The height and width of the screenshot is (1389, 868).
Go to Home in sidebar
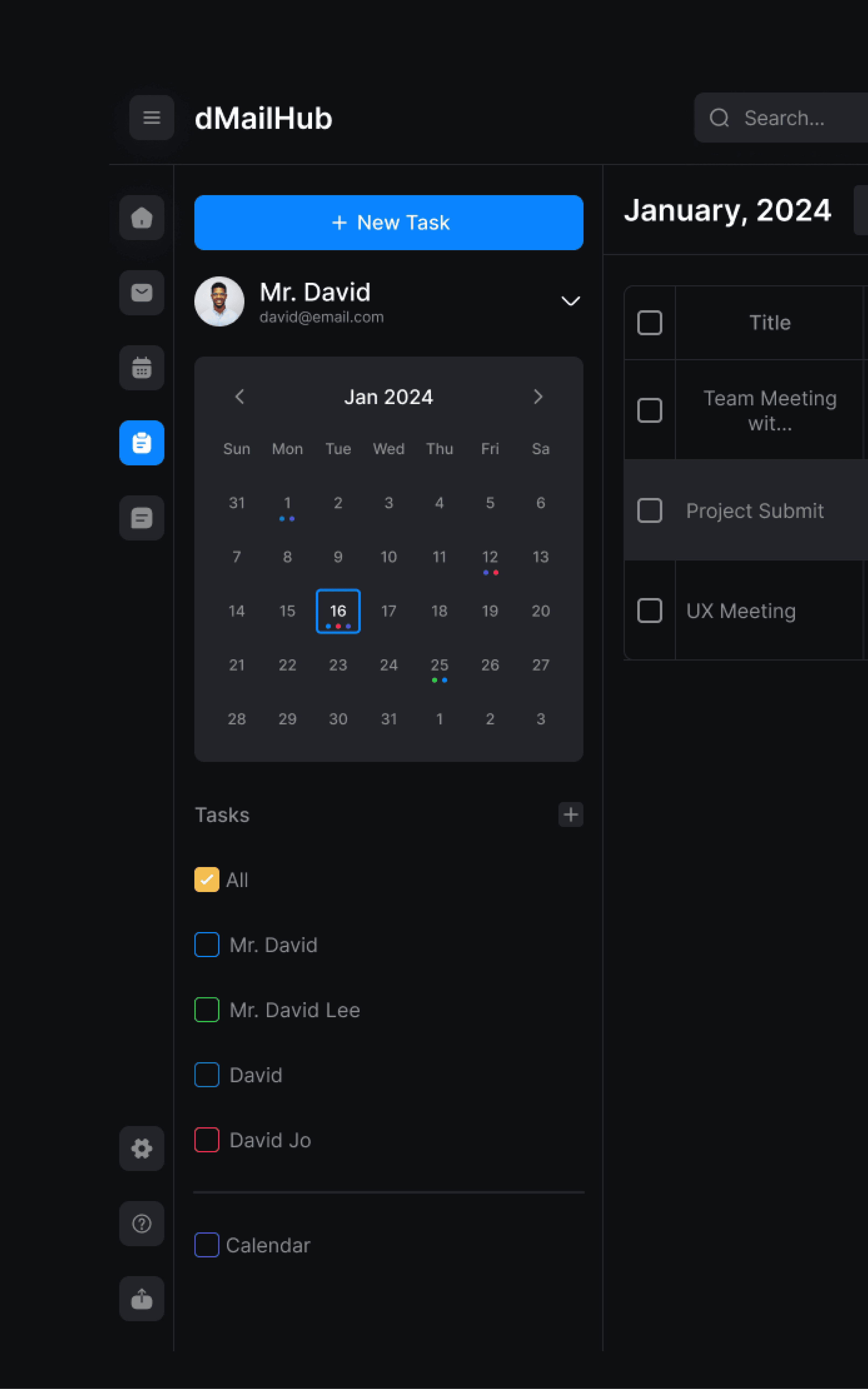[x=142, y=218]
